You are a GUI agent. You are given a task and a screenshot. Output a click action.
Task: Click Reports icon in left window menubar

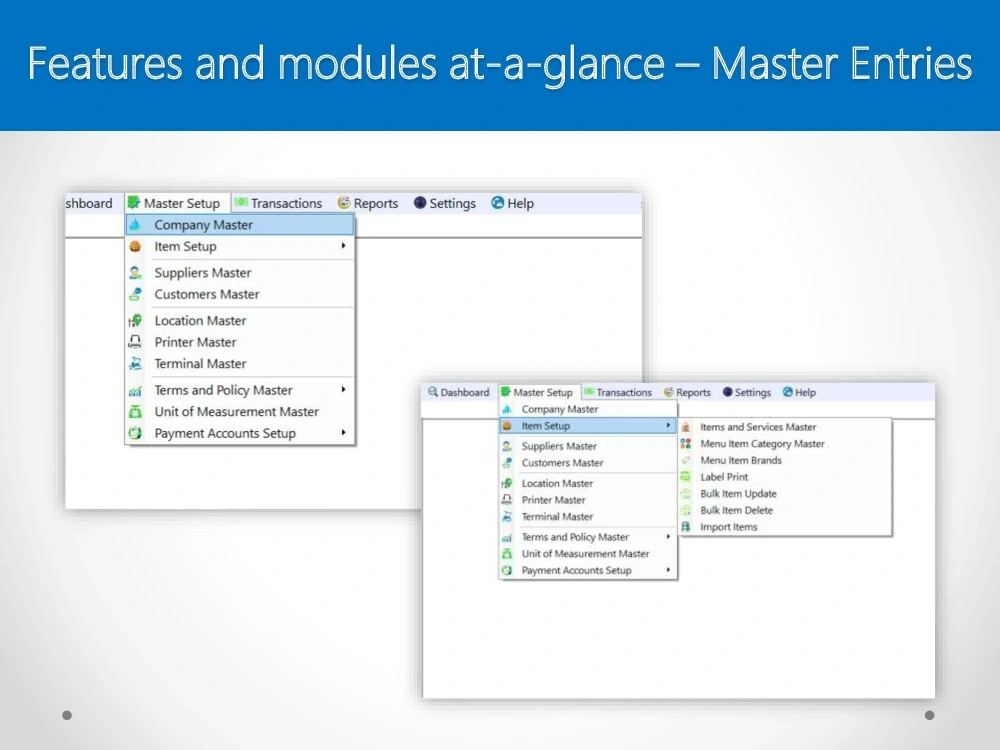point(344,203)
